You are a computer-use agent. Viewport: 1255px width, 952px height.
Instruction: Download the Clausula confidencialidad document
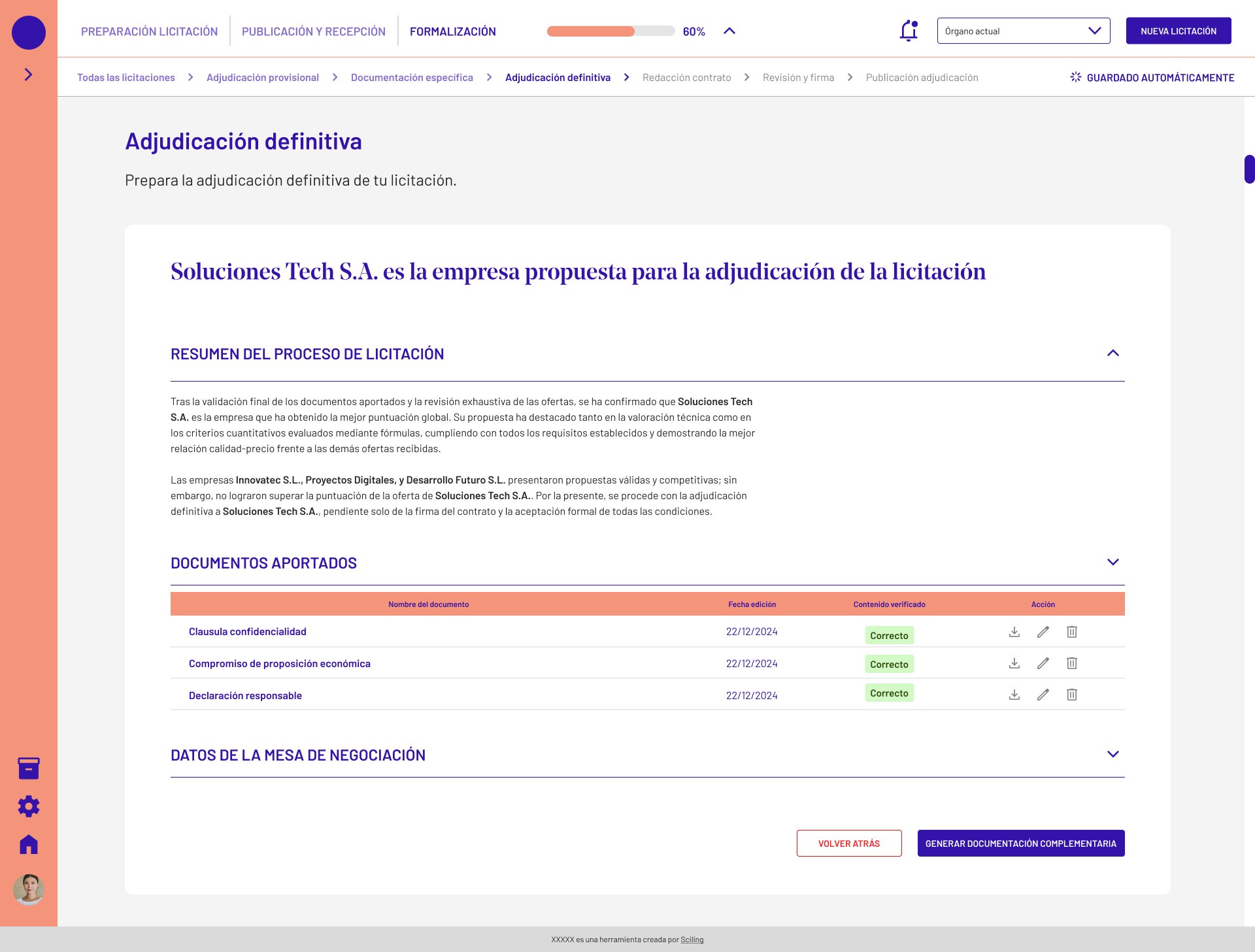point(1014,632)
